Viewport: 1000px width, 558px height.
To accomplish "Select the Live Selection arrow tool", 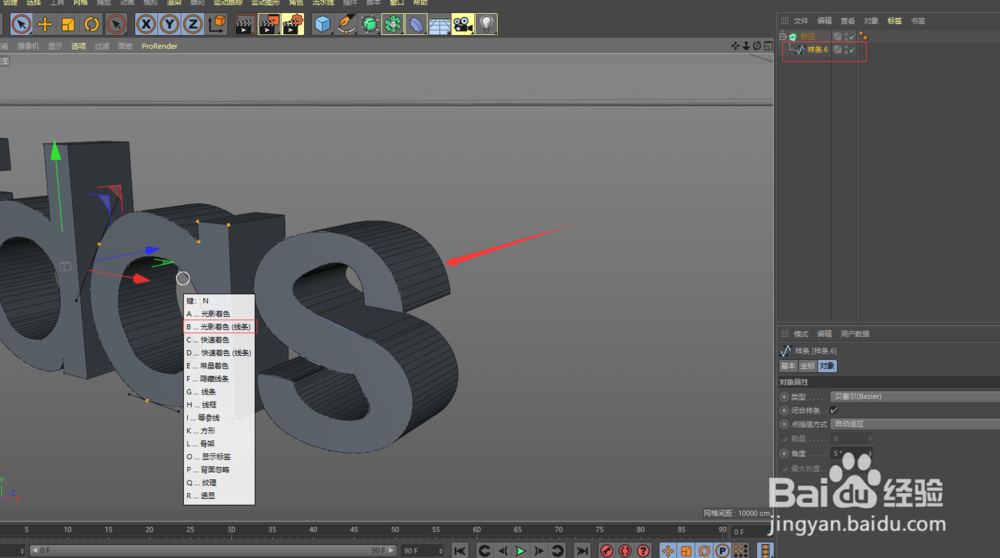I will (x=21, y=24).
